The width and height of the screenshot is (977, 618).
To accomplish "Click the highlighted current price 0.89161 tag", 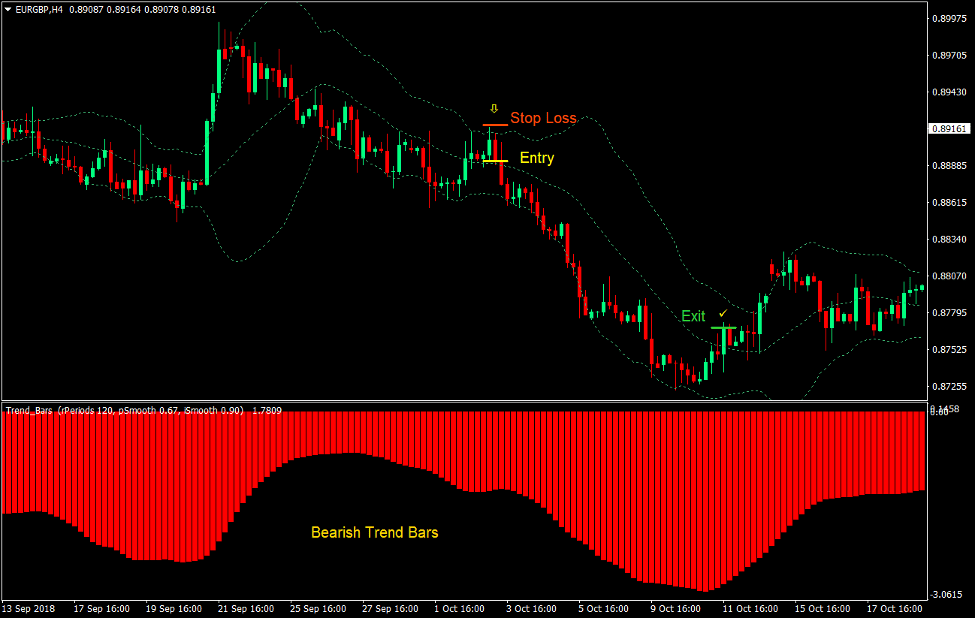I will pyautogui.click(x=950, y=128).
